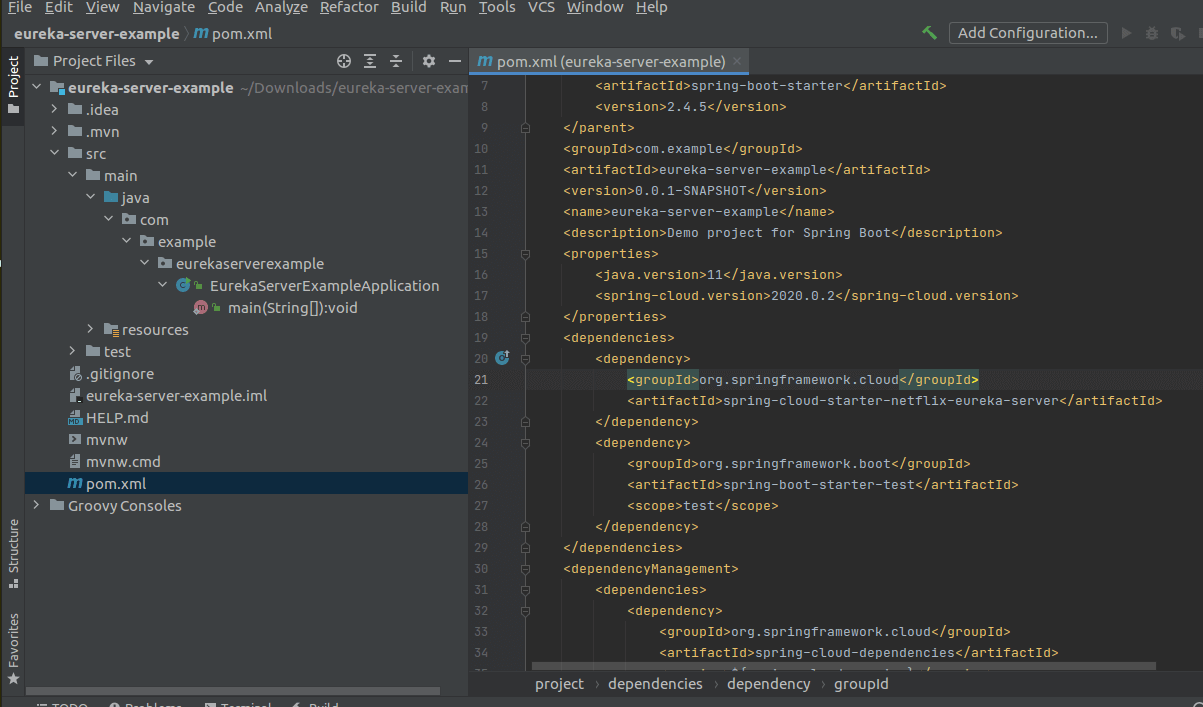The image size is (1203, 707).
Task: Click the fold marker on line 9
Action: point(525,127)
